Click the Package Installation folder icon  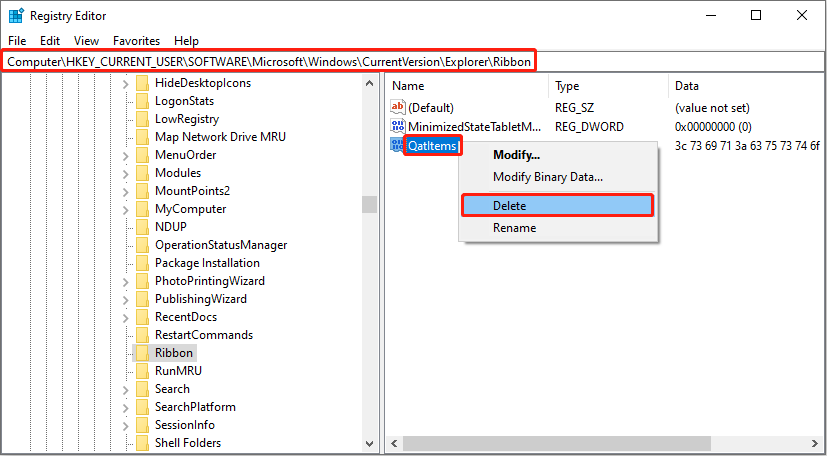tap(142, 263)
